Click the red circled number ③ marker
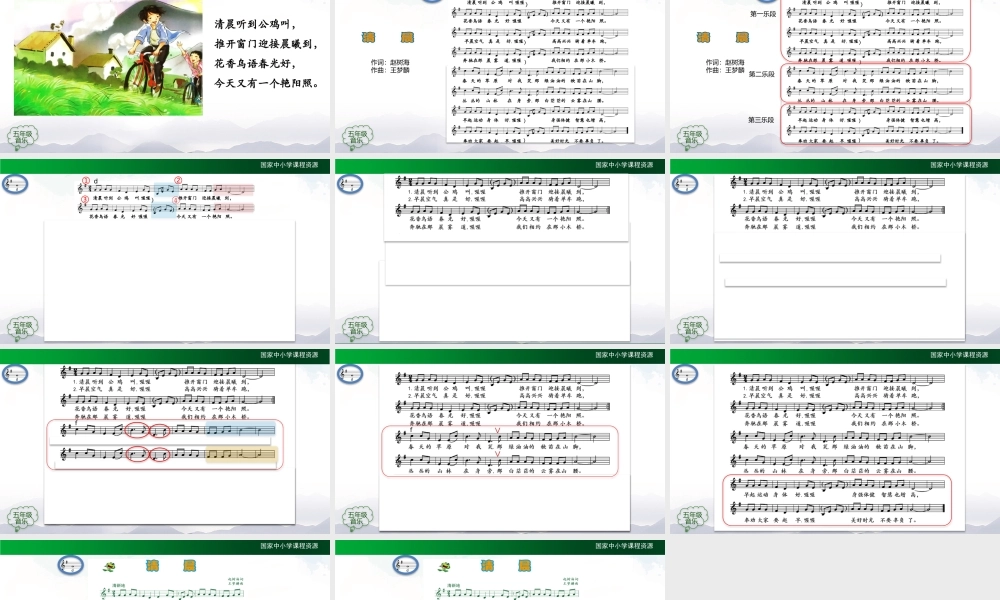 [86, 200]
